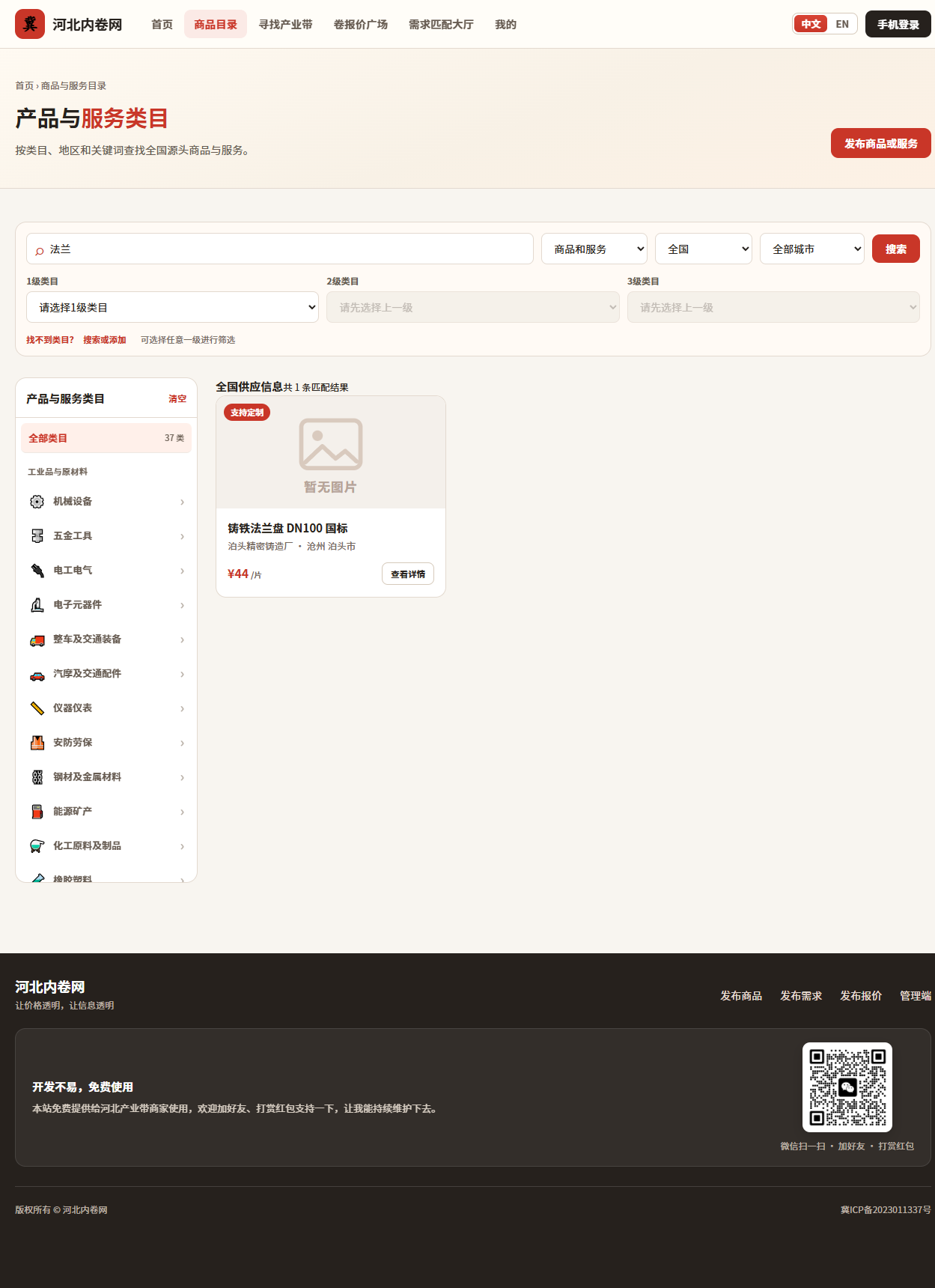
Task: Click the keyword search field containing 法兰
Action: point(280,249)
